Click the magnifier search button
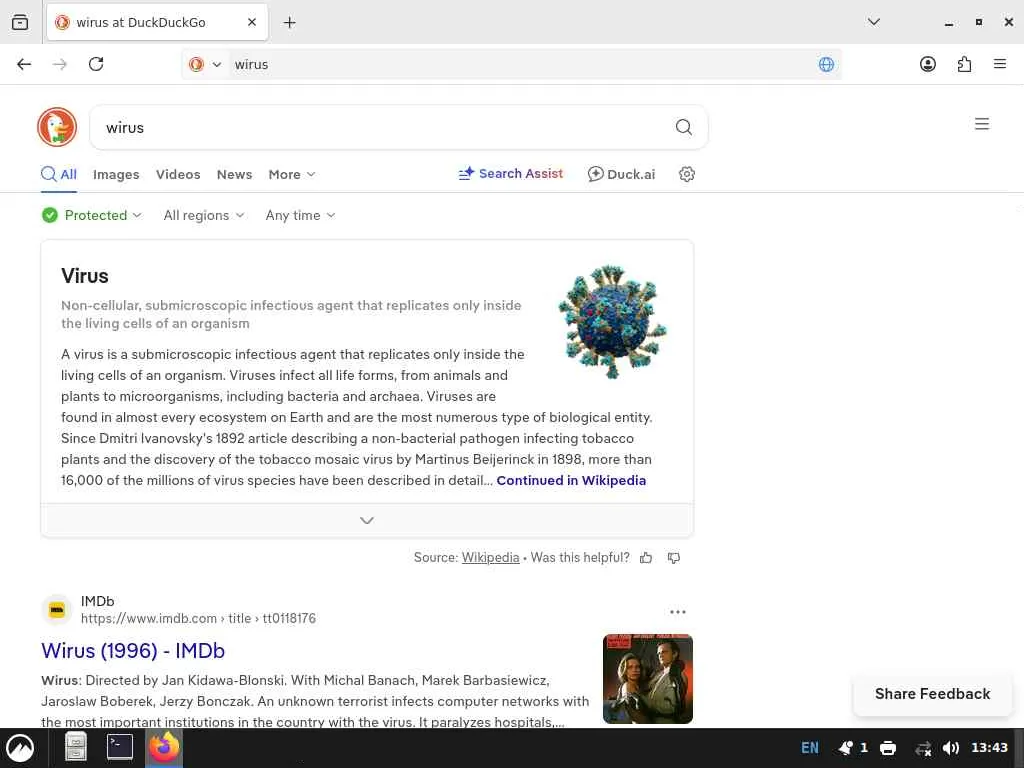 point(684,127)
